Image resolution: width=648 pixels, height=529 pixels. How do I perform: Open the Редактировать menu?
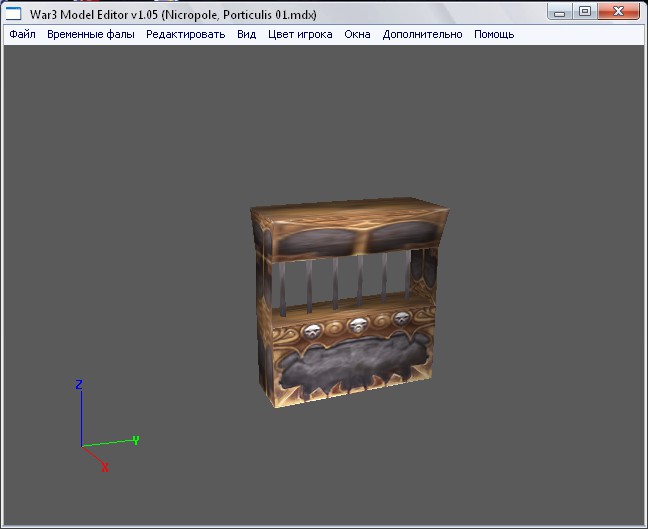pos(185,34)
